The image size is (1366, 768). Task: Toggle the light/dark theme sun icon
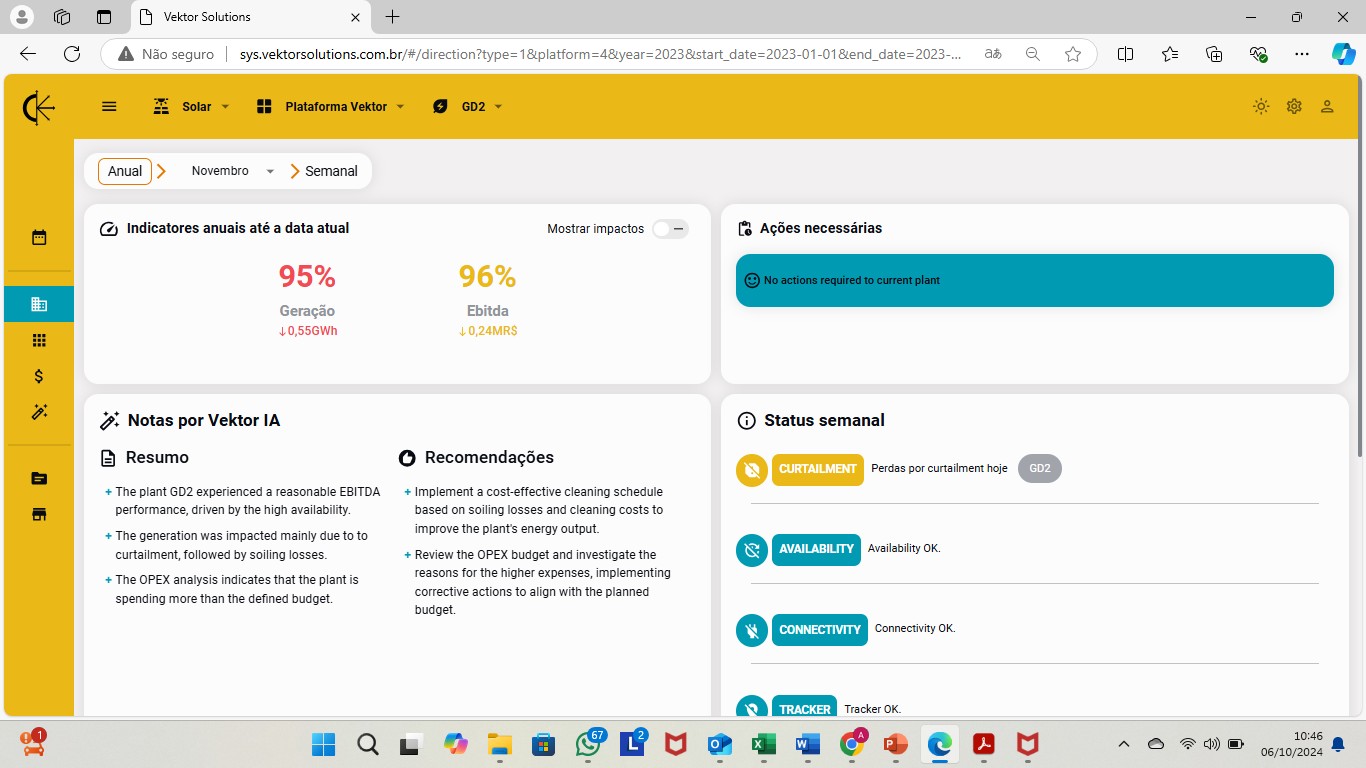pos(1261,106)
